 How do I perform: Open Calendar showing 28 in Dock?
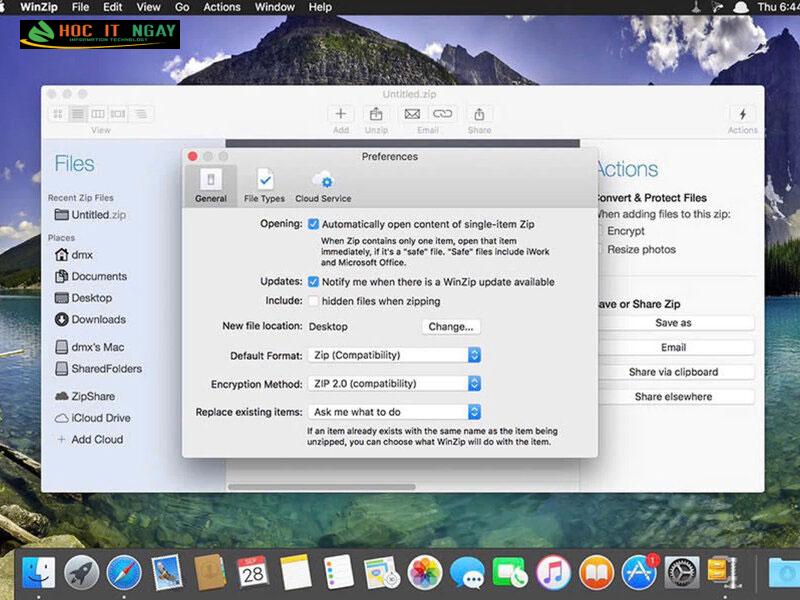[252, 572]
